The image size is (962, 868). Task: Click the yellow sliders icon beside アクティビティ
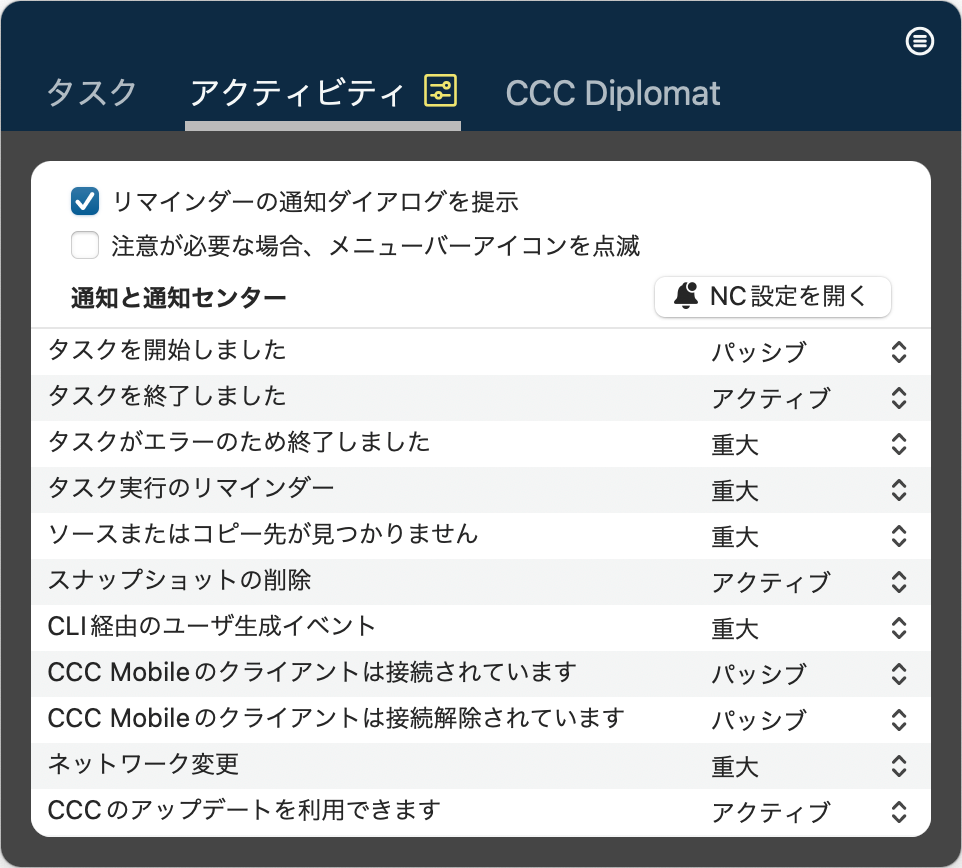tap(440, 91)
